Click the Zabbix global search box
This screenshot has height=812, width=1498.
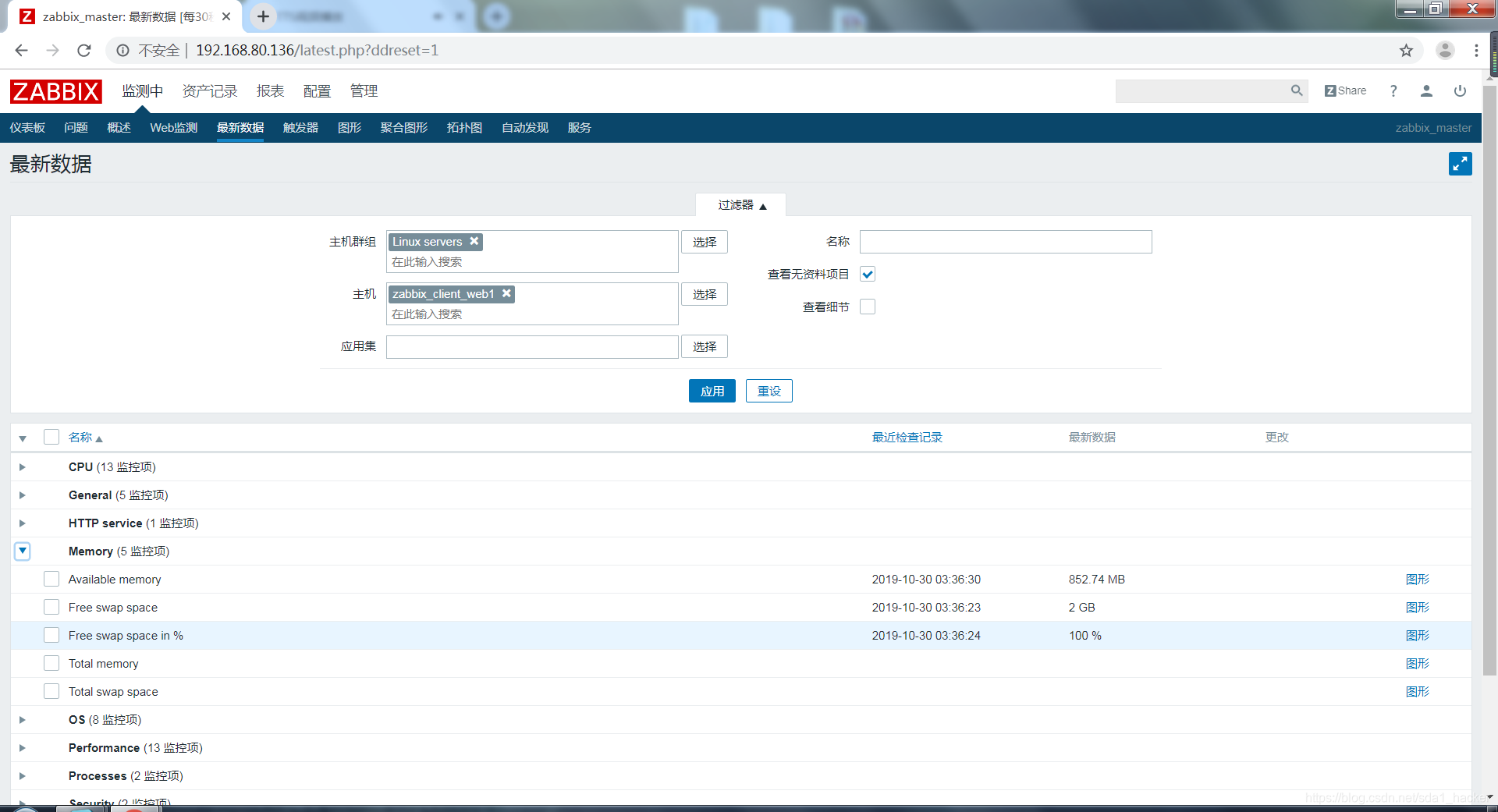point(1202,91)
